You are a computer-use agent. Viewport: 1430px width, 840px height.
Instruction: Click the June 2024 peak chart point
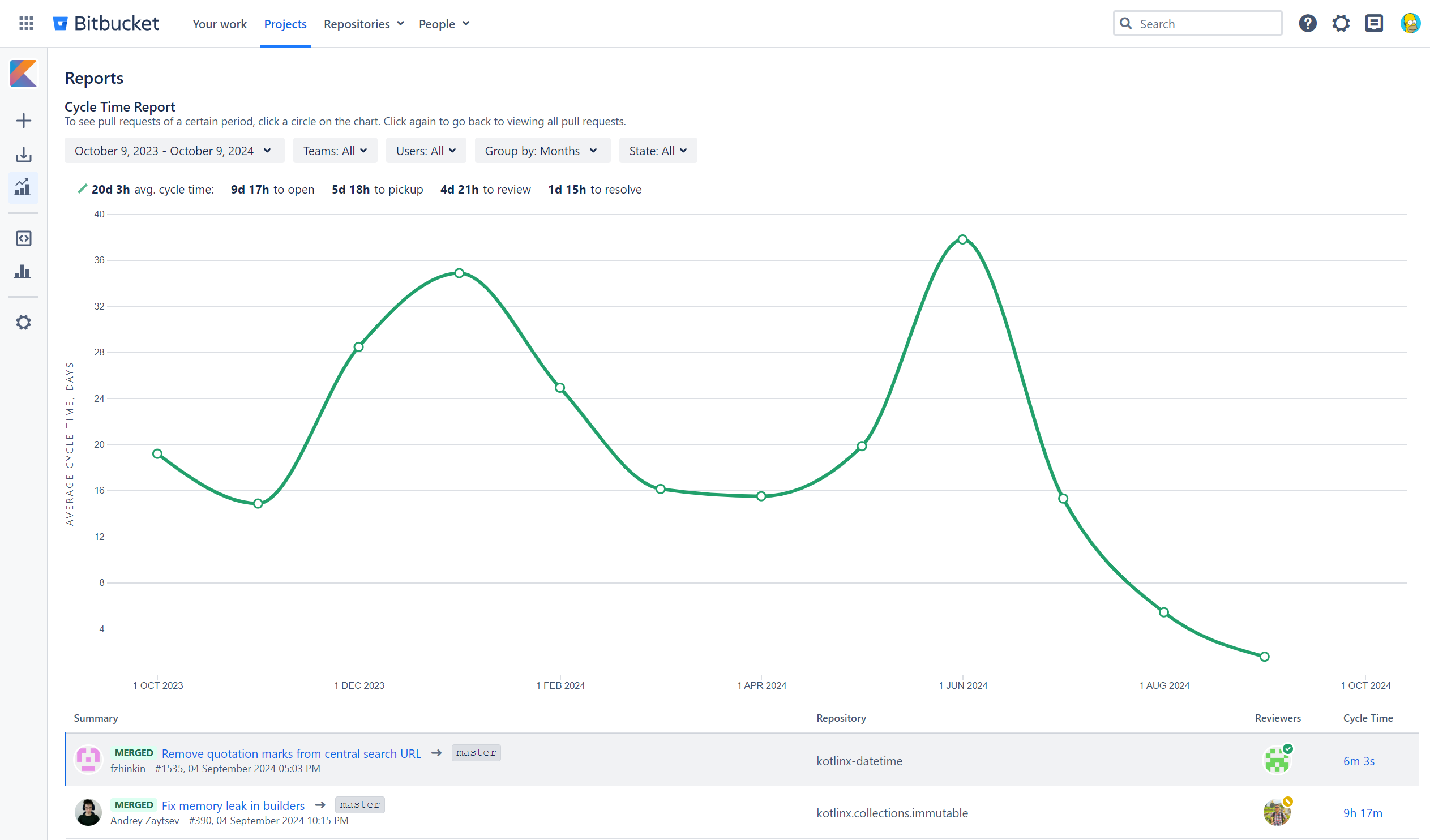coord(962,239)
